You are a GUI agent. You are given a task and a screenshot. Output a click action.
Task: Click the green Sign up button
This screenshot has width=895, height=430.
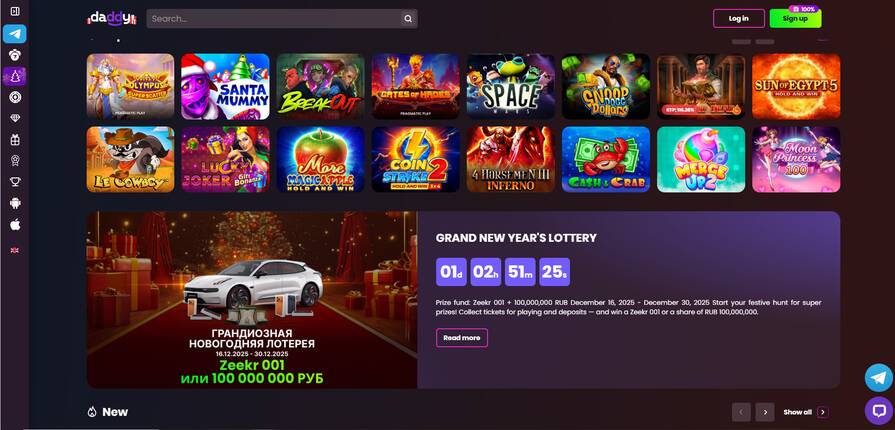pyautogui.click(x=795, y=18)
